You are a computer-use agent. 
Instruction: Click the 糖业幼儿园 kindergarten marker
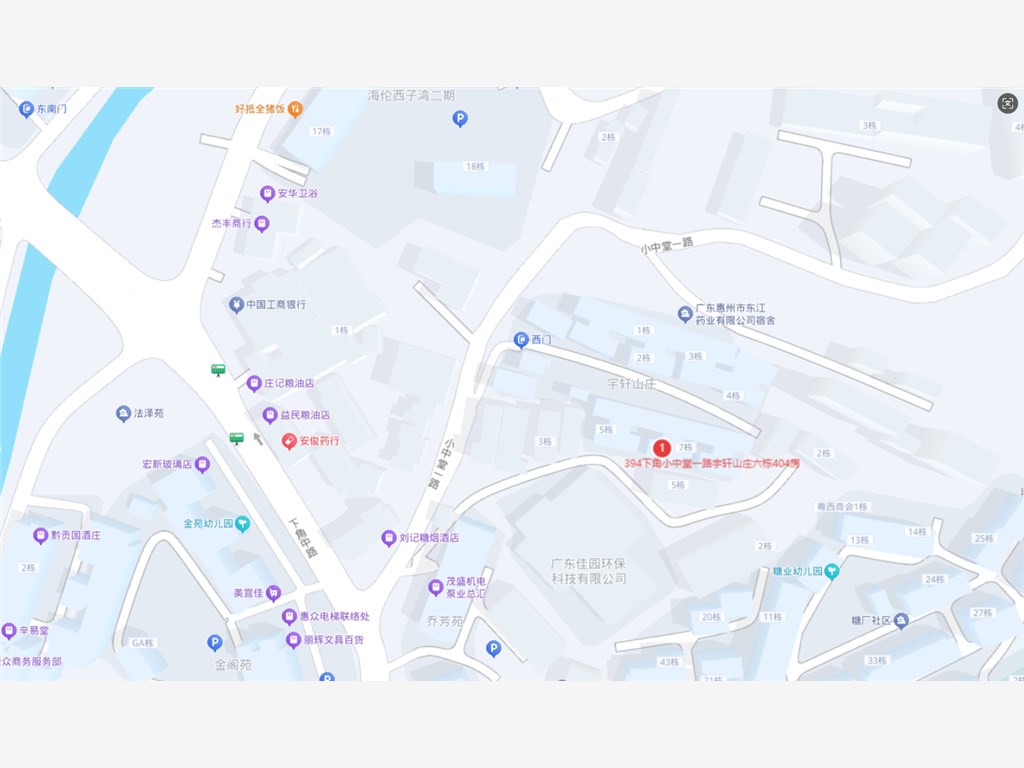(x=831, y=571)
